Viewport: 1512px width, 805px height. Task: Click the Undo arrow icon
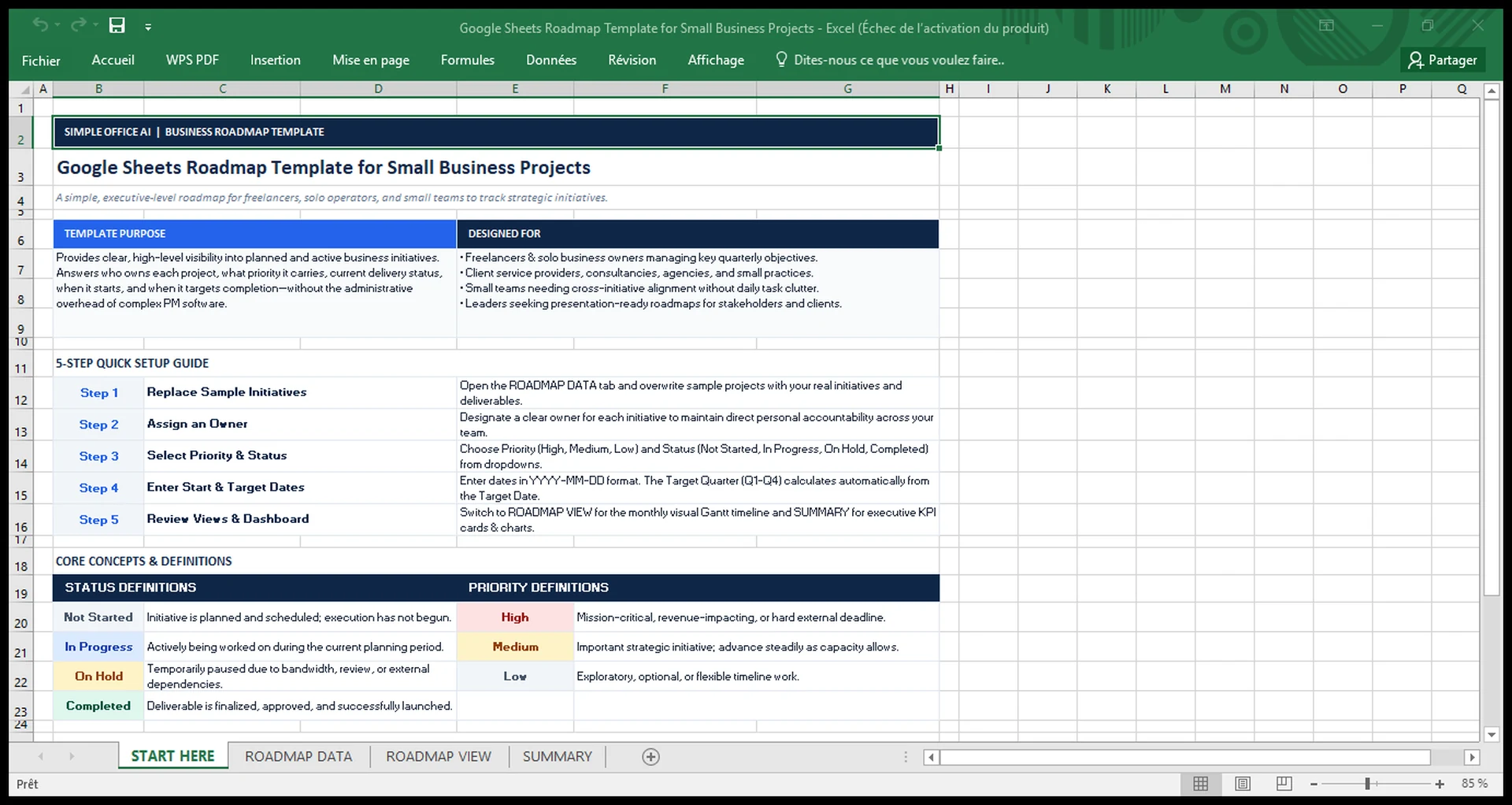(39, 25)
